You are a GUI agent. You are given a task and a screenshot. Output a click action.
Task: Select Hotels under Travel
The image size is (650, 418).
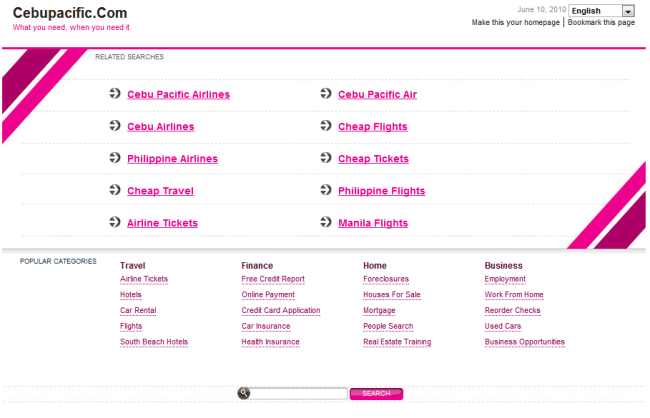coord(131,295)
